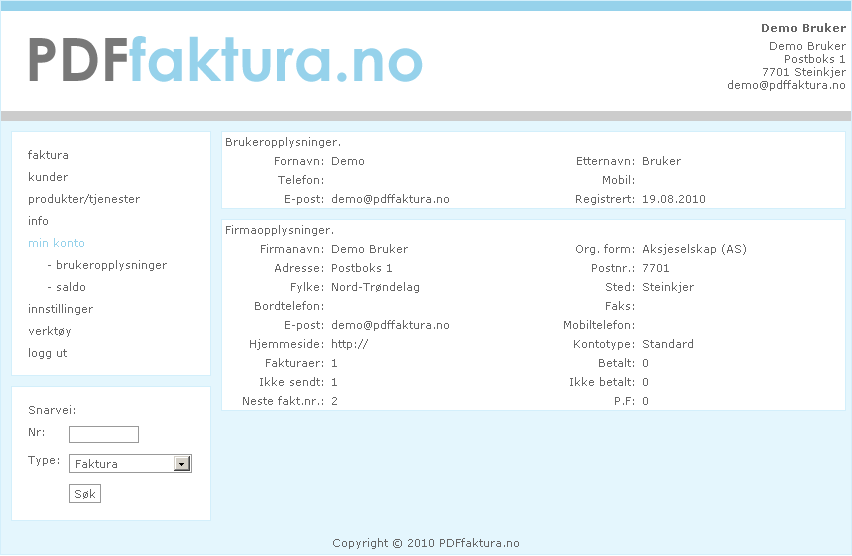
Task: Select the Hjemmeside value http://
Action: coord(349,344)
